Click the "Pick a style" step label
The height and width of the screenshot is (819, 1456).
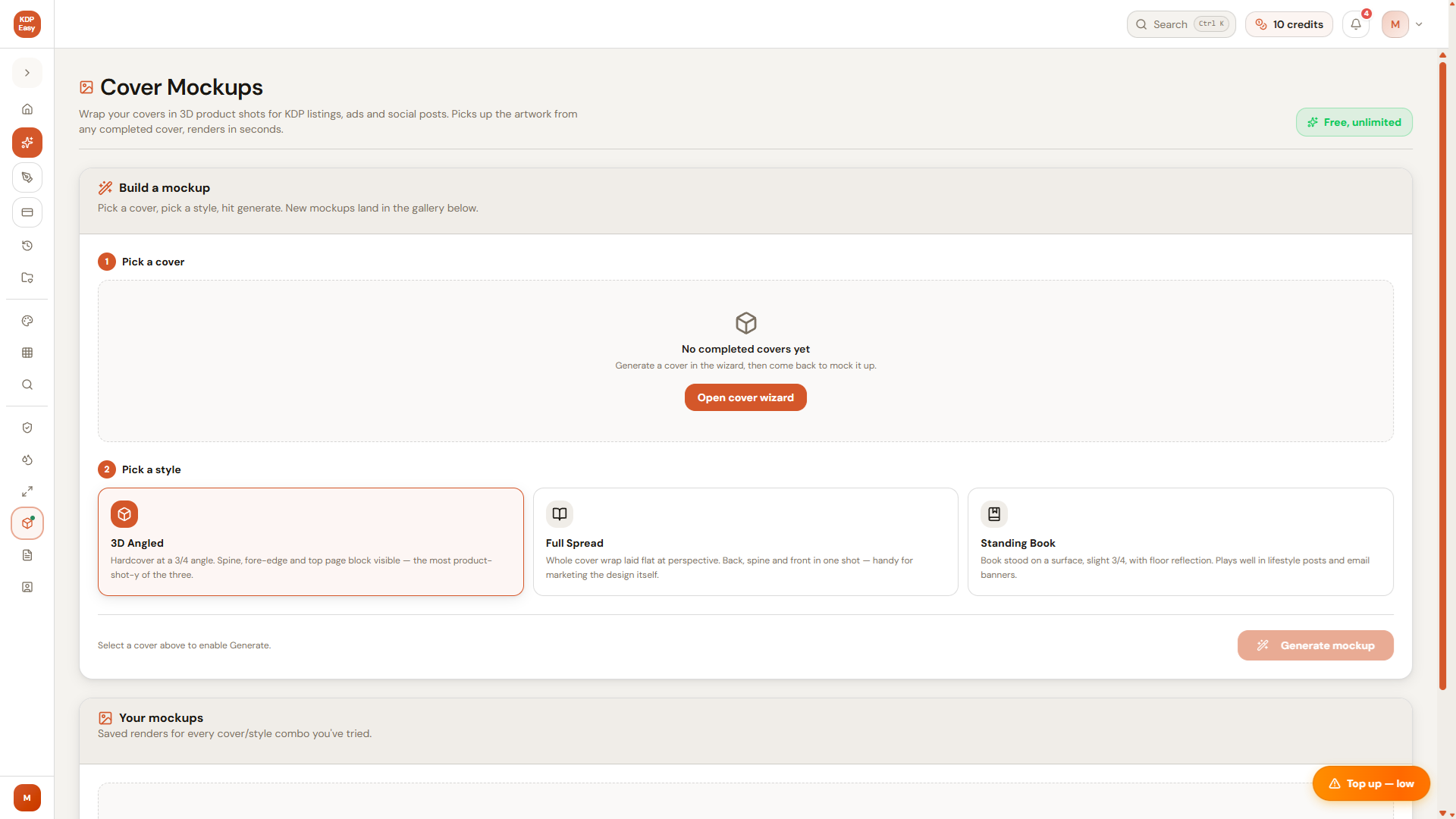click(152, 469)
